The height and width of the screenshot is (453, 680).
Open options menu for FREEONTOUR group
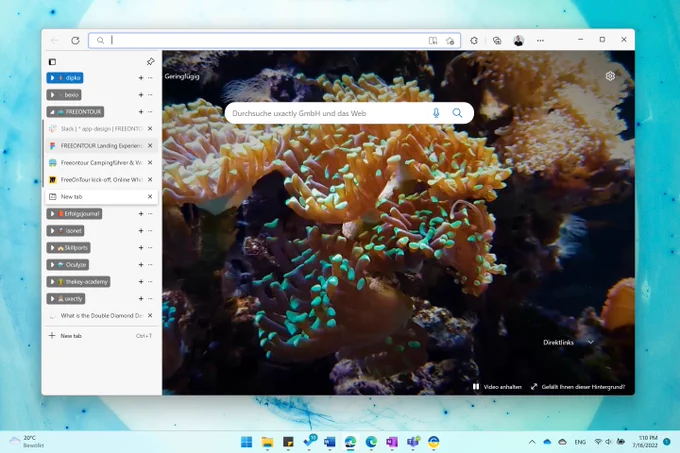pos(150,112)
